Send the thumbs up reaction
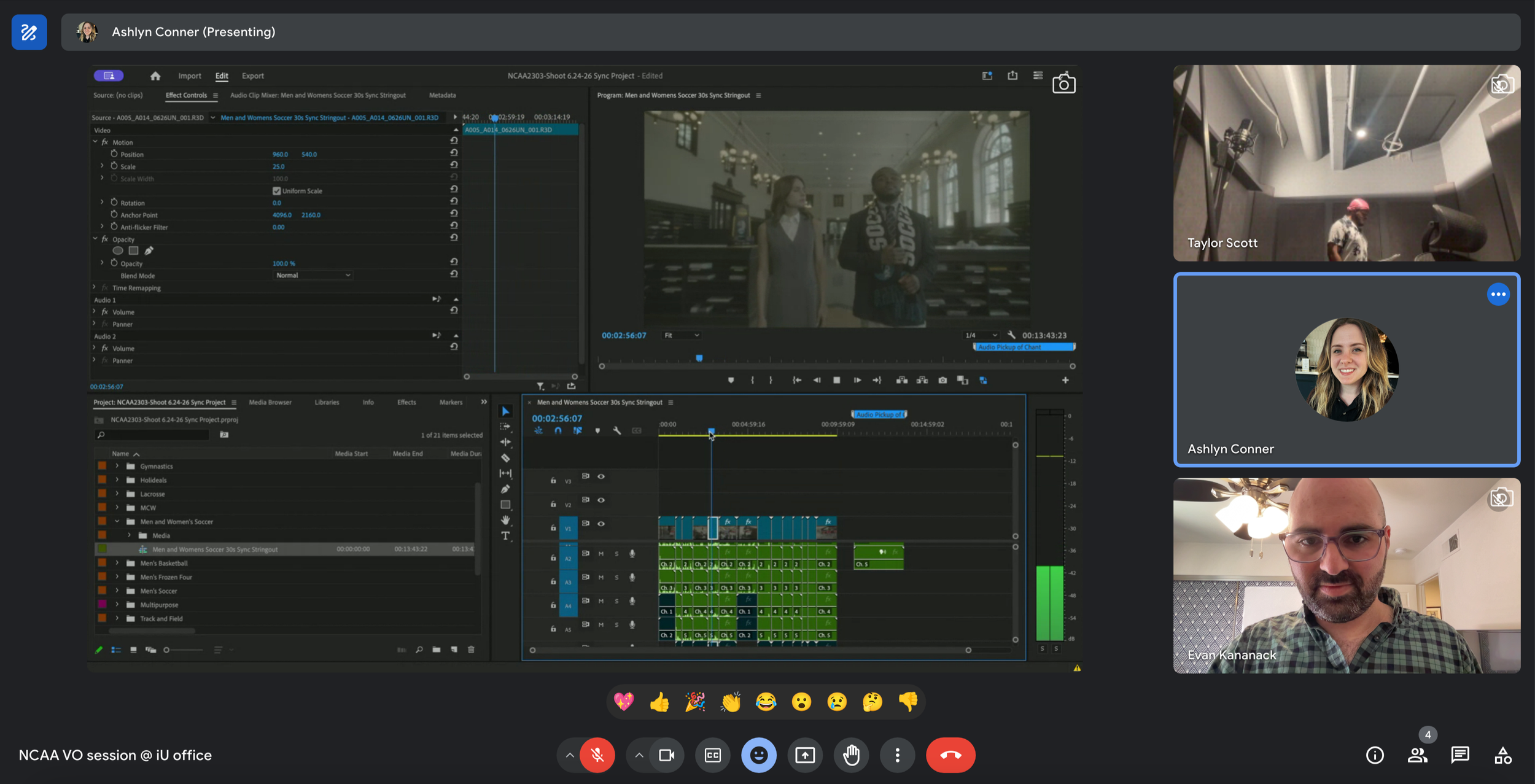This screenshot has width=1535, height=784. coord(659,702)
